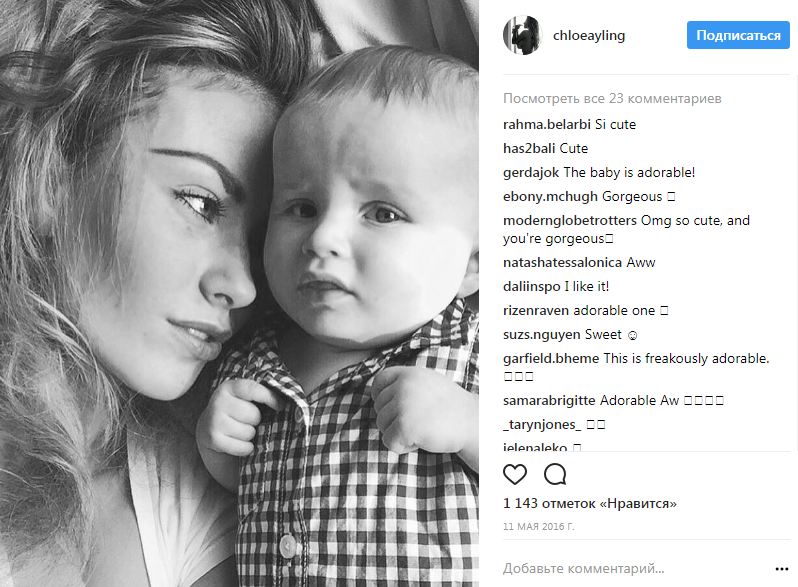
Task: Visit gerdajok's profile link
Action: coord(531,173)
